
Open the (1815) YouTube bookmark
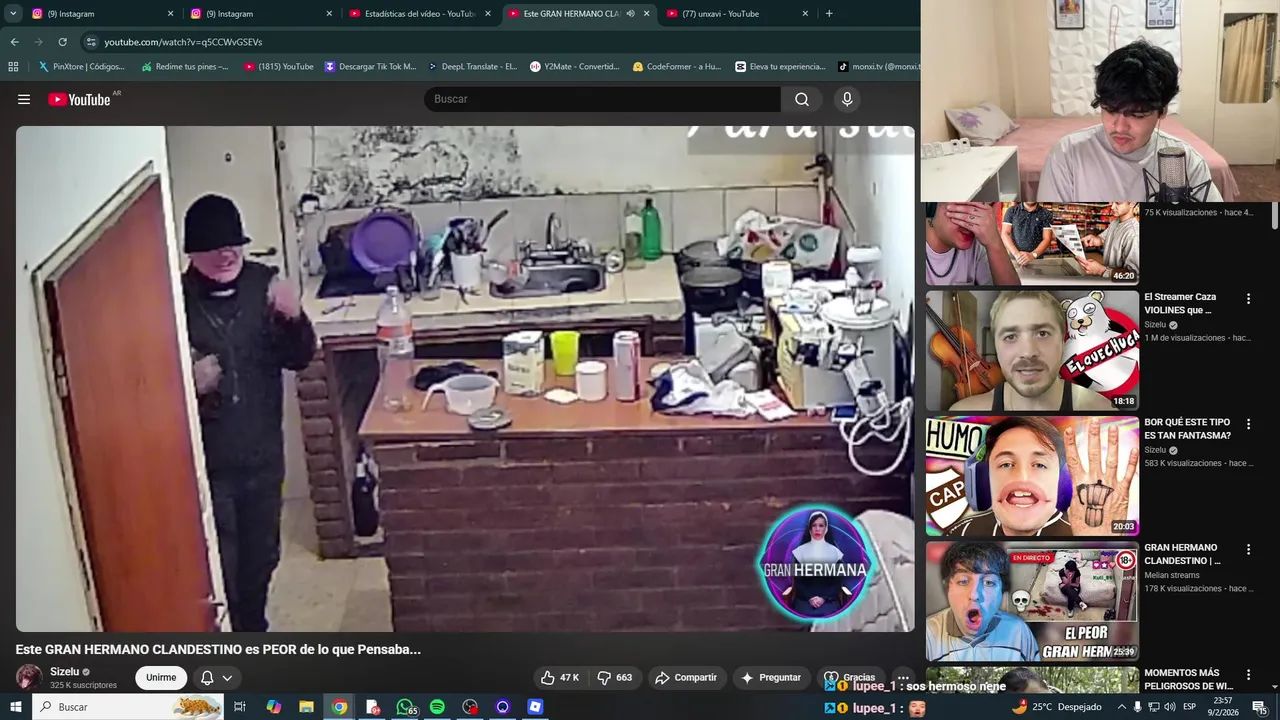click(x=278, y=66)
